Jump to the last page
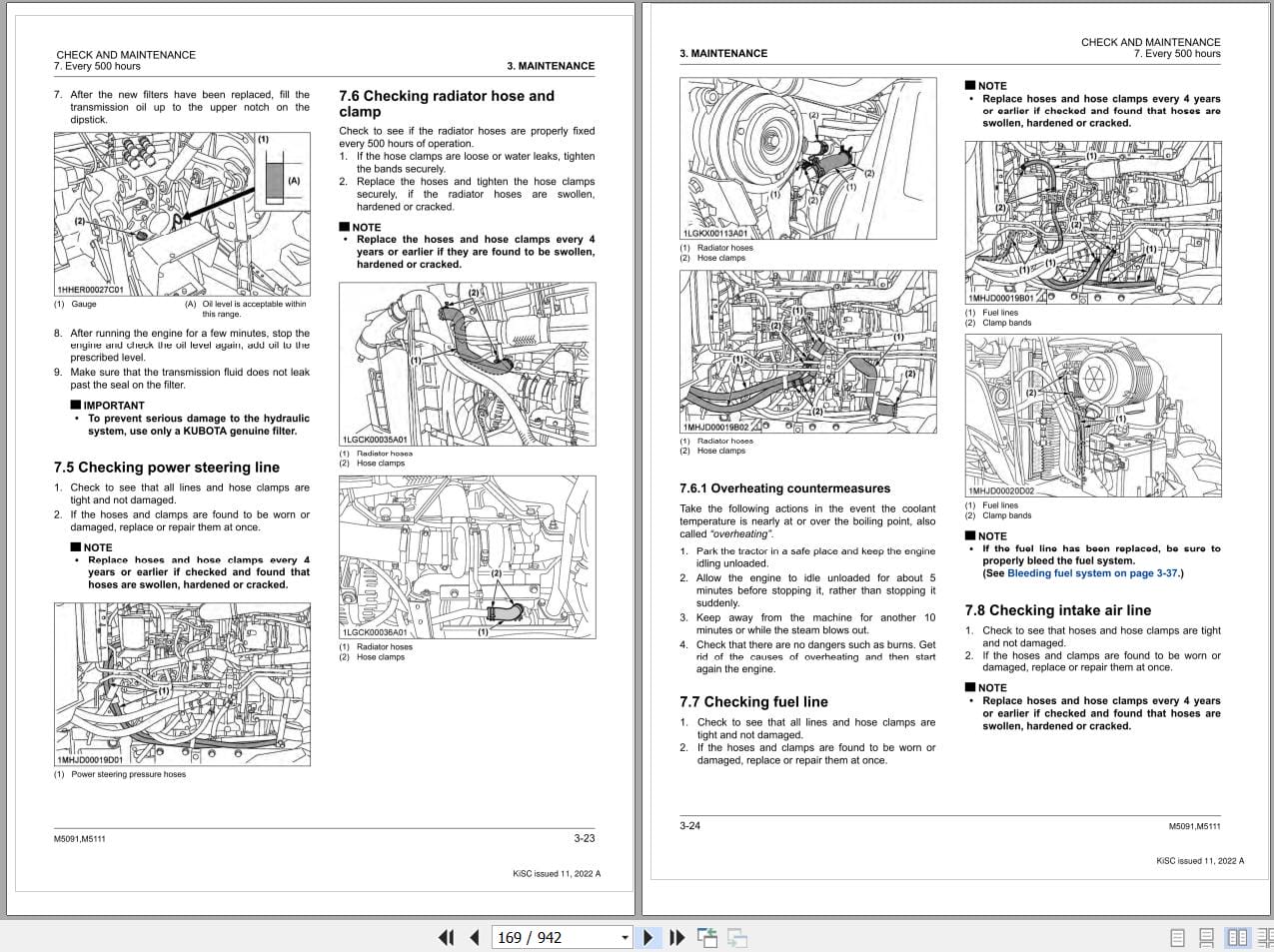Screen dimensions: 1274x952 (x=677, y=937)
